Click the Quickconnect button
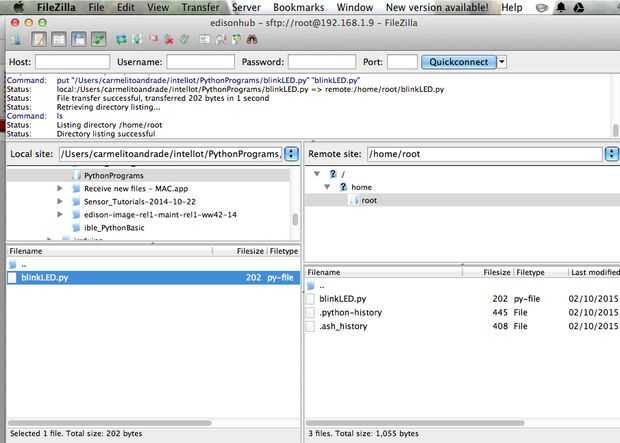This screenshot has height=443, width=620. (x=459, y=62)
